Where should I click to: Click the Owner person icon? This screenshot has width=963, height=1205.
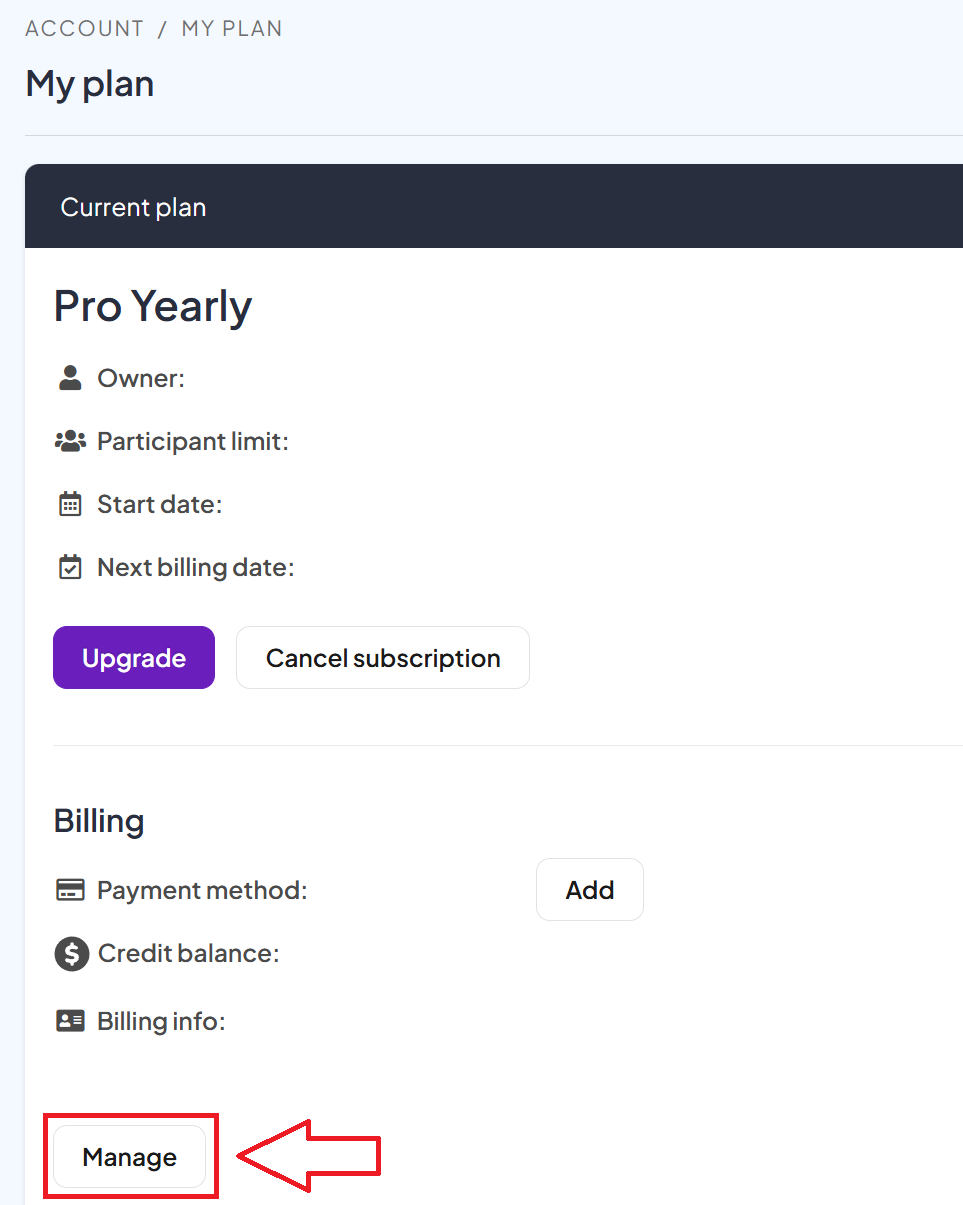click(69, 378)
